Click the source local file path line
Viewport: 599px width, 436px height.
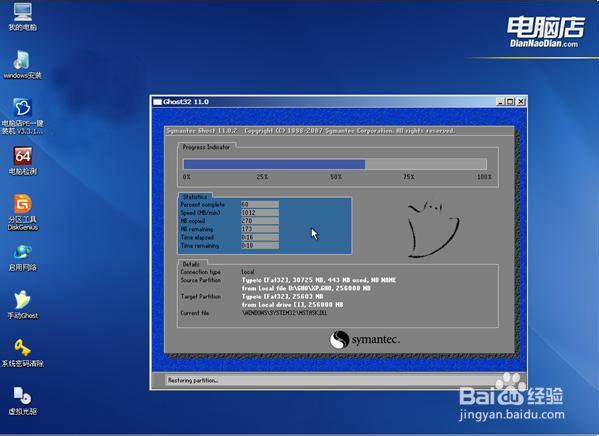tap(306, 288)
